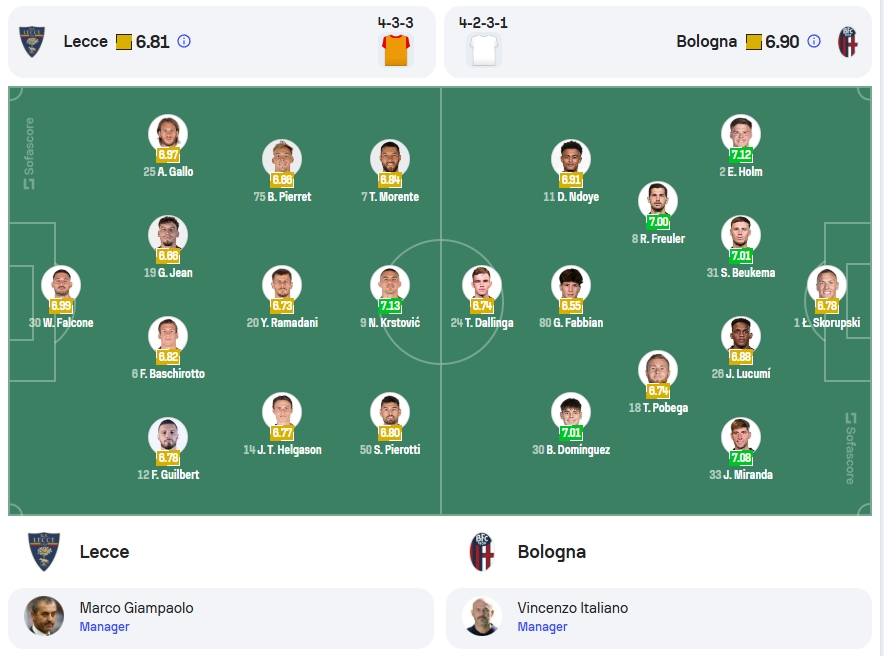Select J. Miranda's player avatar
Screen dimensions: 884x656
coord(741,436)
